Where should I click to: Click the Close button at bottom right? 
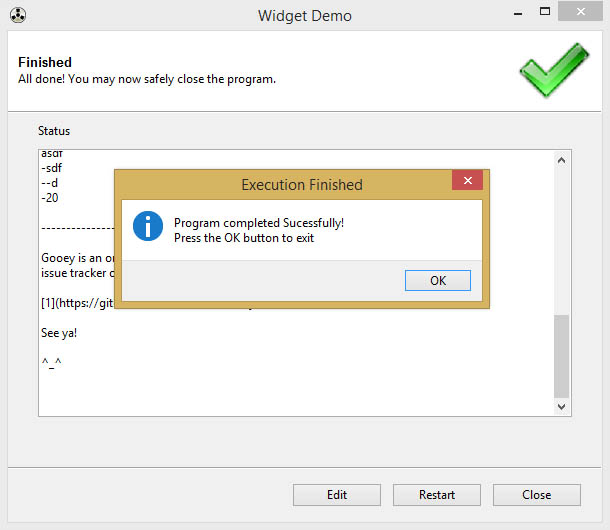(536, 495)
